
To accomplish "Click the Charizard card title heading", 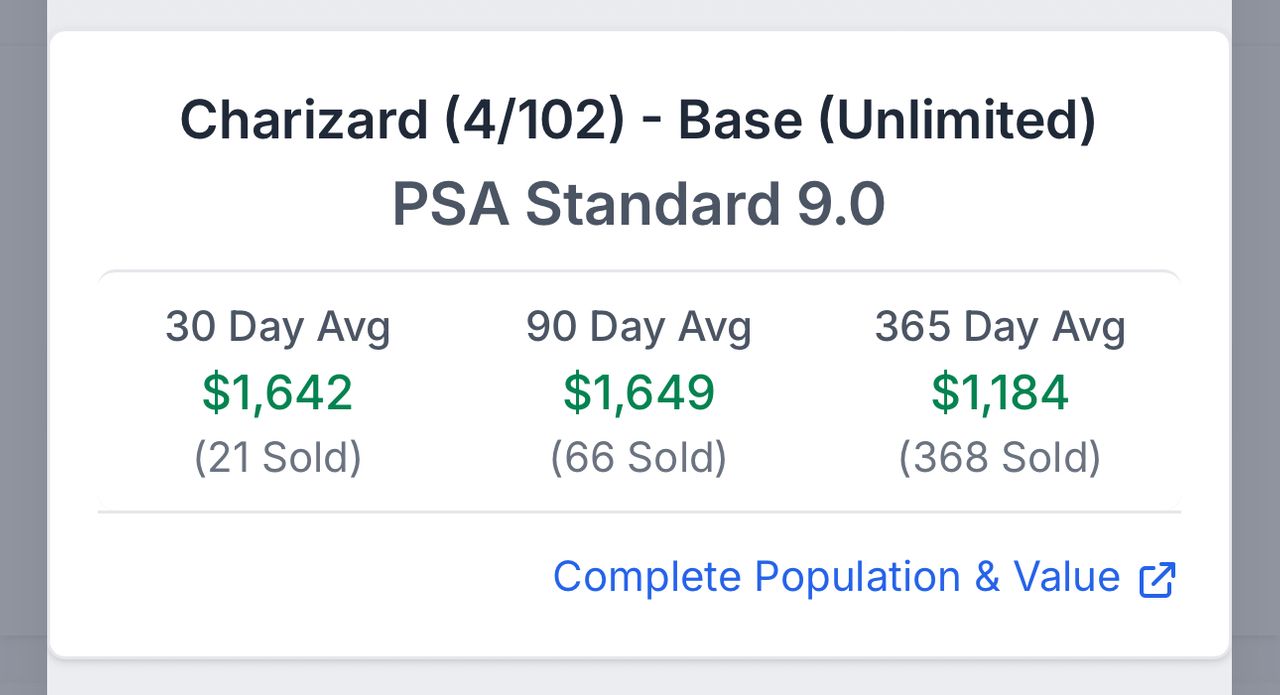I will tap(638, 121).
